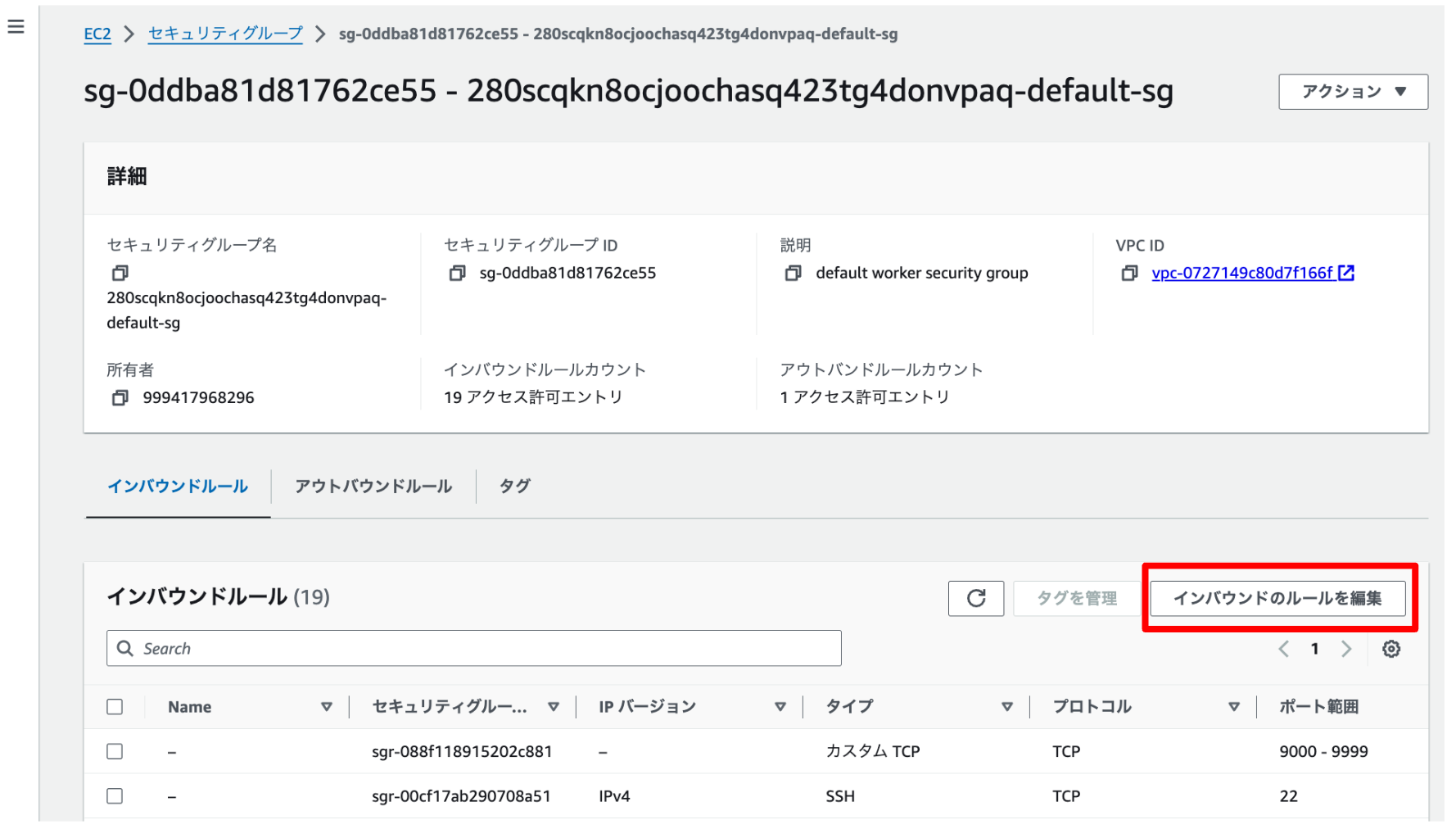The height and width of the screenshot is (829, 1456).
Task: Click the 19 アクセス許可エントリ inbound count
Action: click(533, 397)
